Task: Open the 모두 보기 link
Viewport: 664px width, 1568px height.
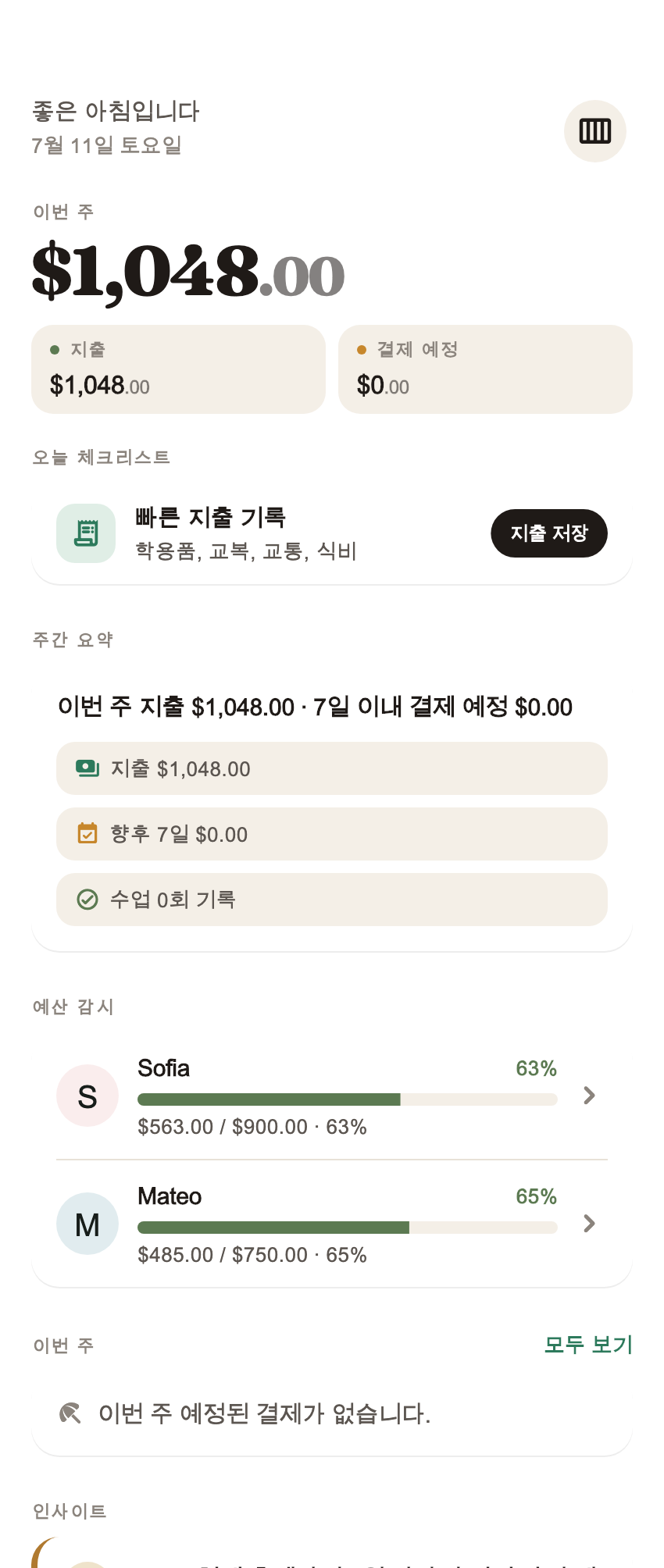Action: click(x=588, y=1345)
